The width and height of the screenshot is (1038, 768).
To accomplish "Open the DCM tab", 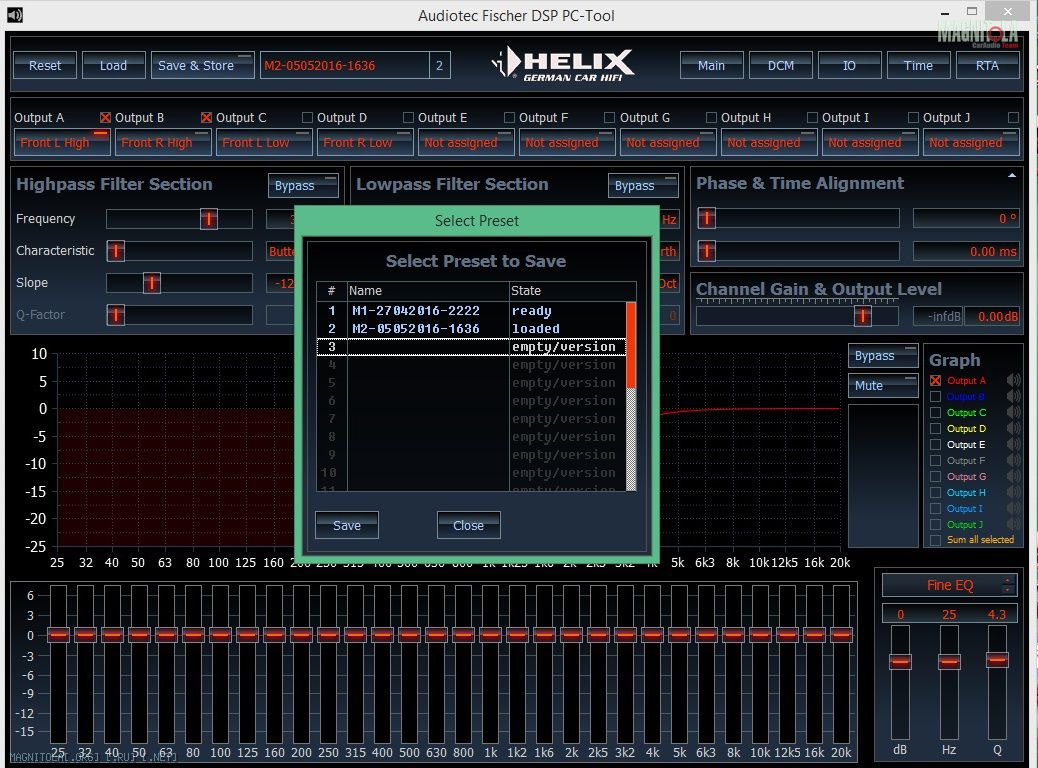I will pos(780,65).
